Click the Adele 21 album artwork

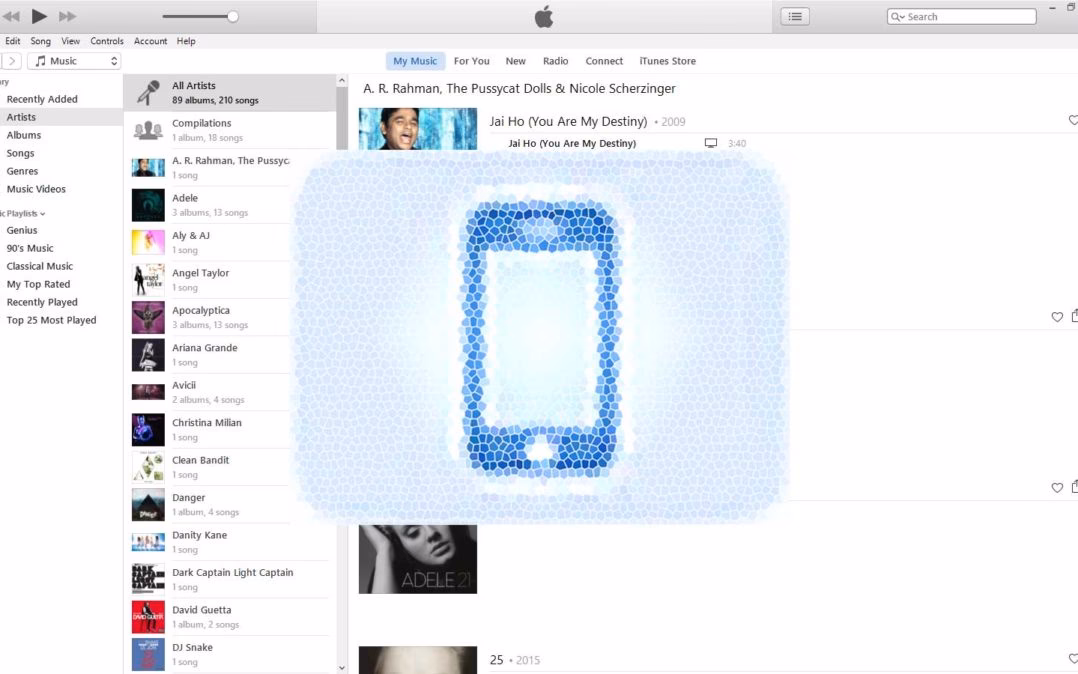(418, 560)
